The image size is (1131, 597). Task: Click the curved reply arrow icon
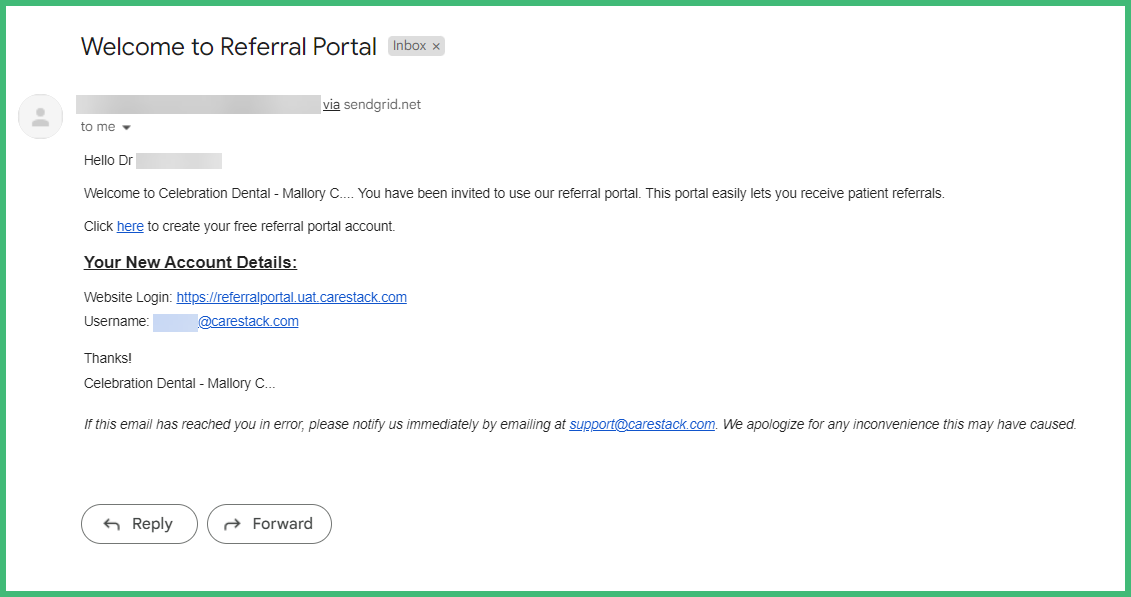coord(112,524)
